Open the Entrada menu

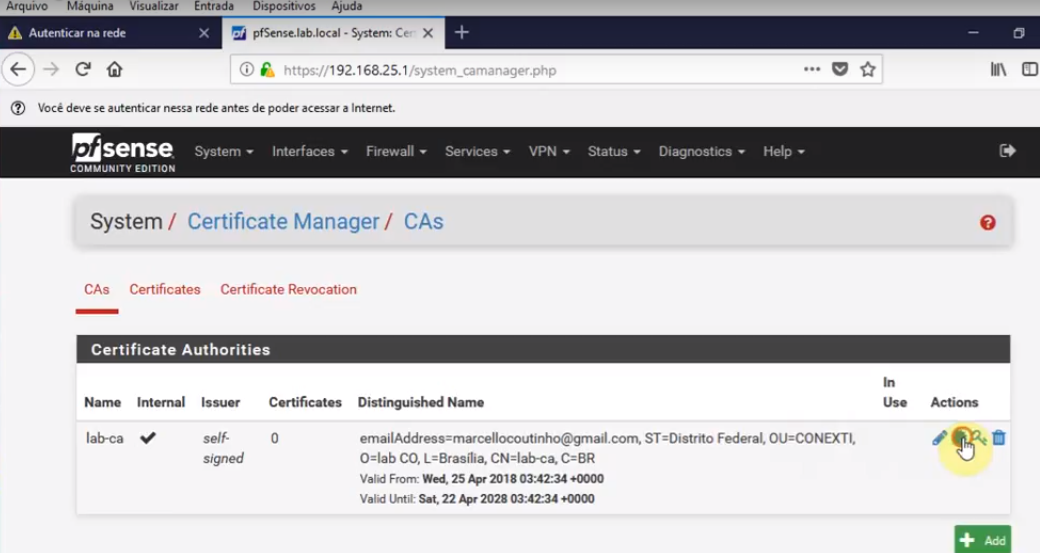(x=214, y=7)
